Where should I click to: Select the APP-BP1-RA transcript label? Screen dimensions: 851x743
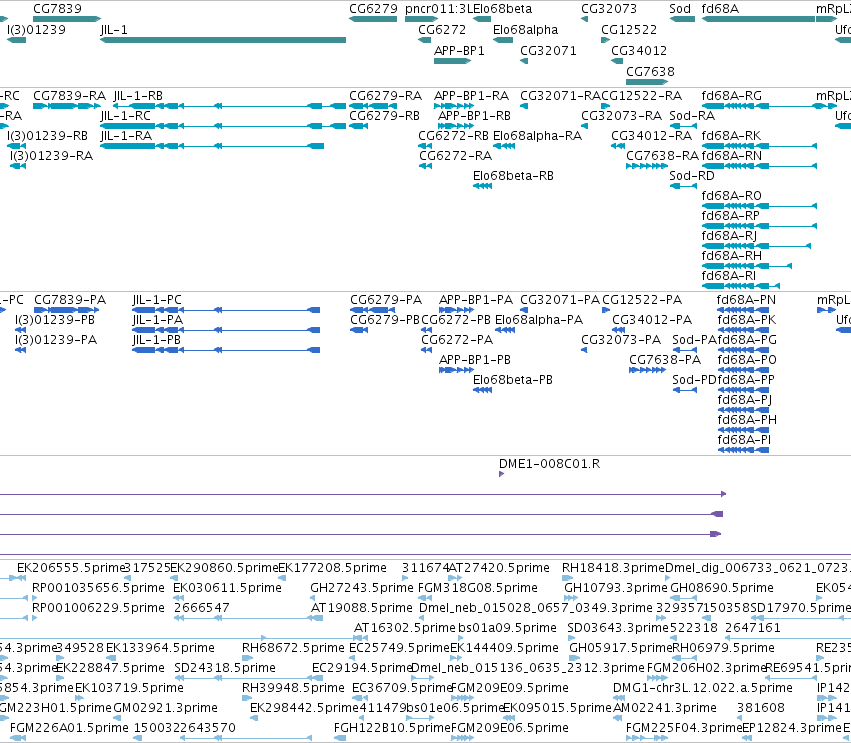471,96
